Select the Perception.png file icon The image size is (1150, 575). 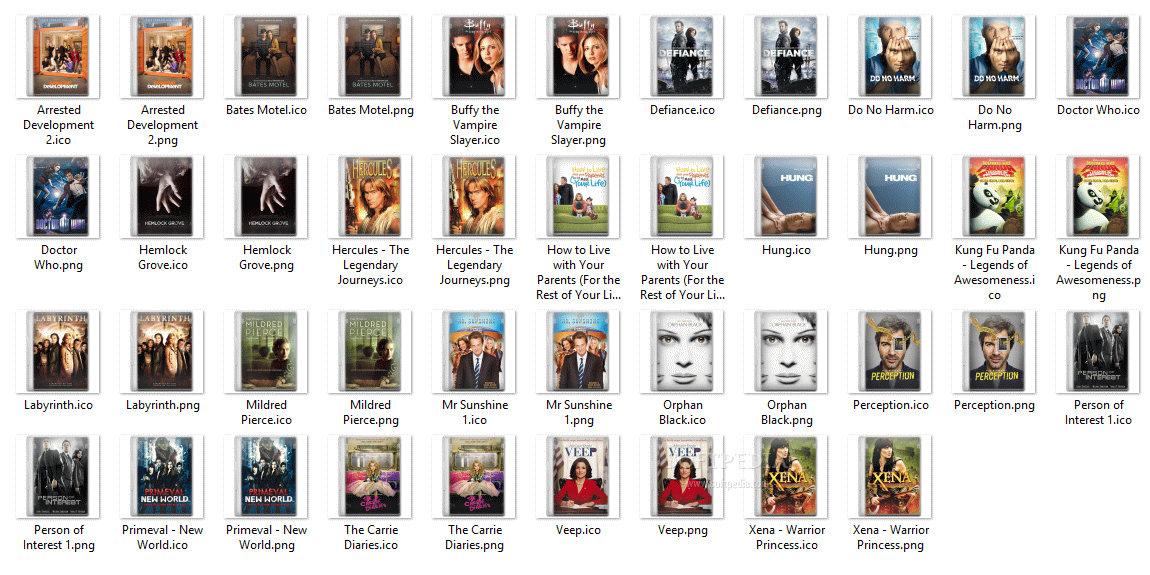(995, 351)
